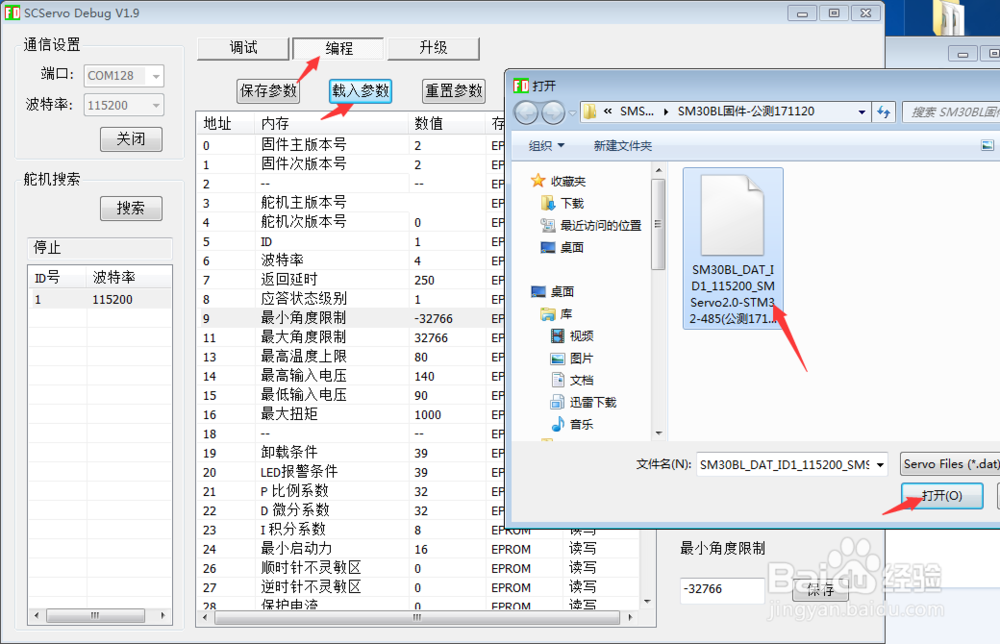Select the 顺时针不灵敏区 row

click(419, 568)
